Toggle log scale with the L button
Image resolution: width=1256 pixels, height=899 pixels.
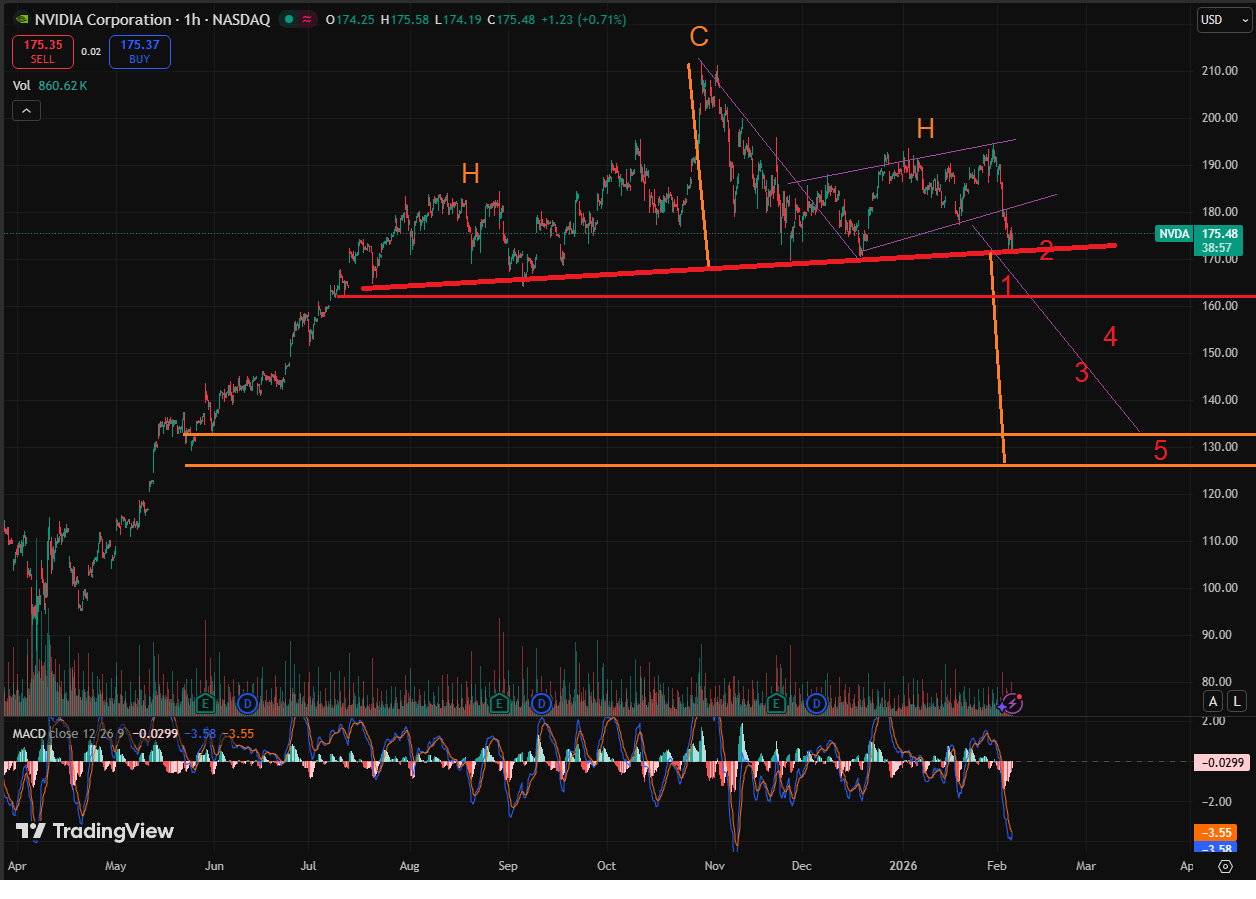[x=1238, y=701]
